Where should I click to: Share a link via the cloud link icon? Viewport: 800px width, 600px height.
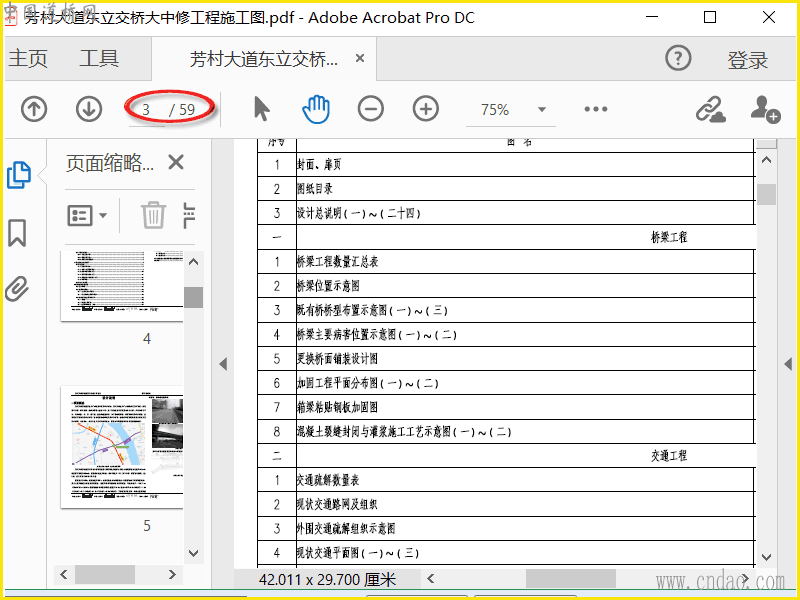(711, 109)
